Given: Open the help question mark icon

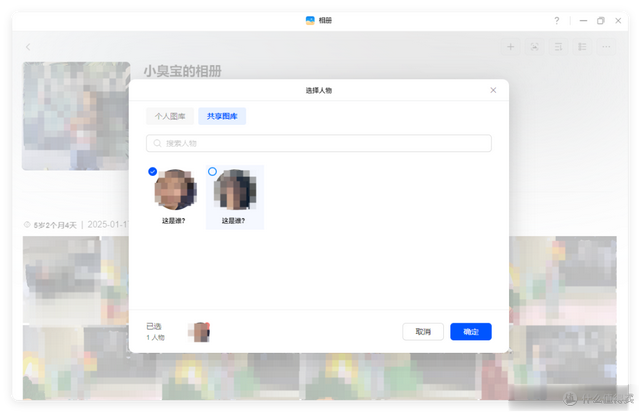Looking at the screenshot, I should click(x=557, y=20).
